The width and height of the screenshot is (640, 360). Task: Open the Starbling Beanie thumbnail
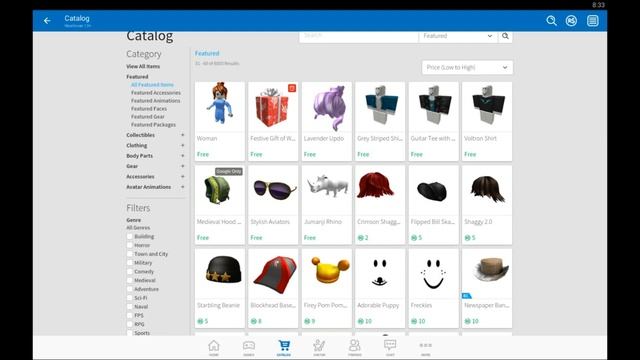220,274
